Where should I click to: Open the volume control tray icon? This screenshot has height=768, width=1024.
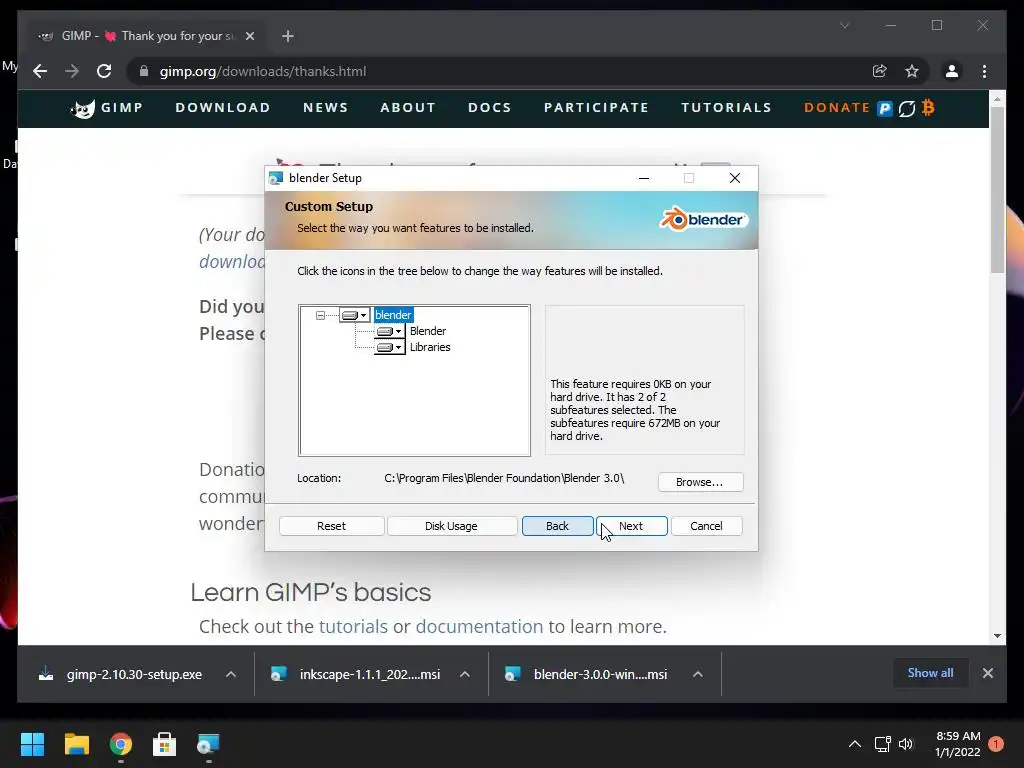click(x=906, y=744)
